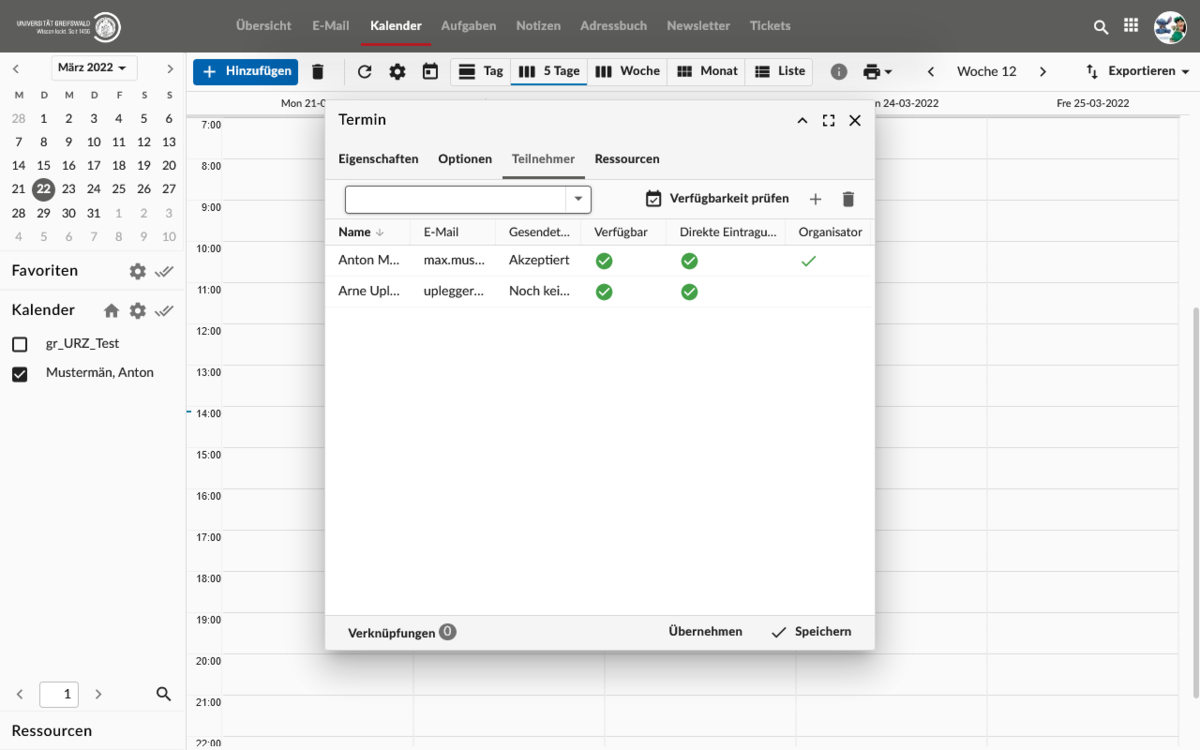Viewport: 1200px width, 750px height.
Task: Enable the gr_URZ_Test calendar checkbox
Action: pyautogui.click(x=19, y=344)
